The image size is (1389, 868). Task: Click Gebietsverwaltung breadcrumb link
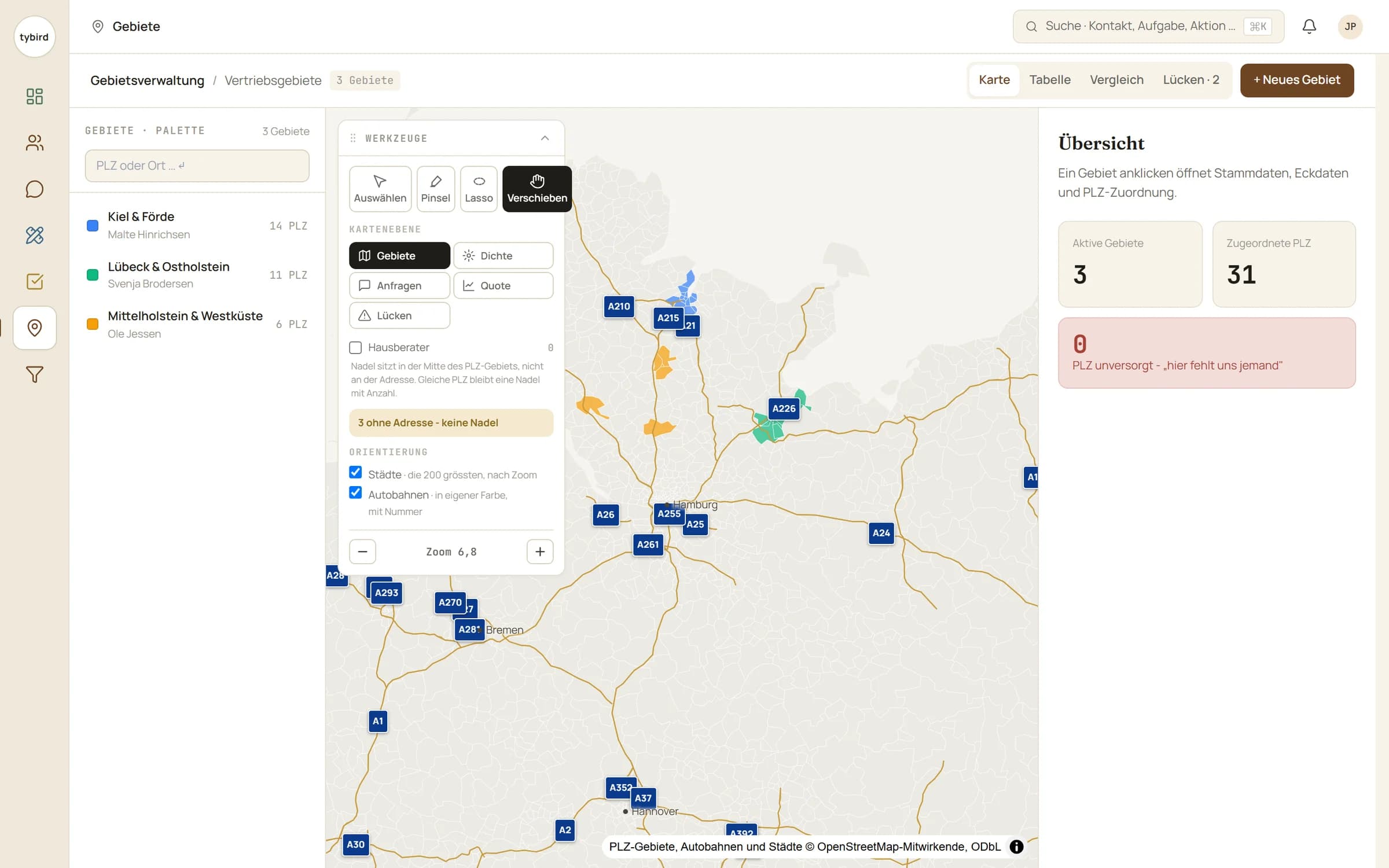point(147,80)
